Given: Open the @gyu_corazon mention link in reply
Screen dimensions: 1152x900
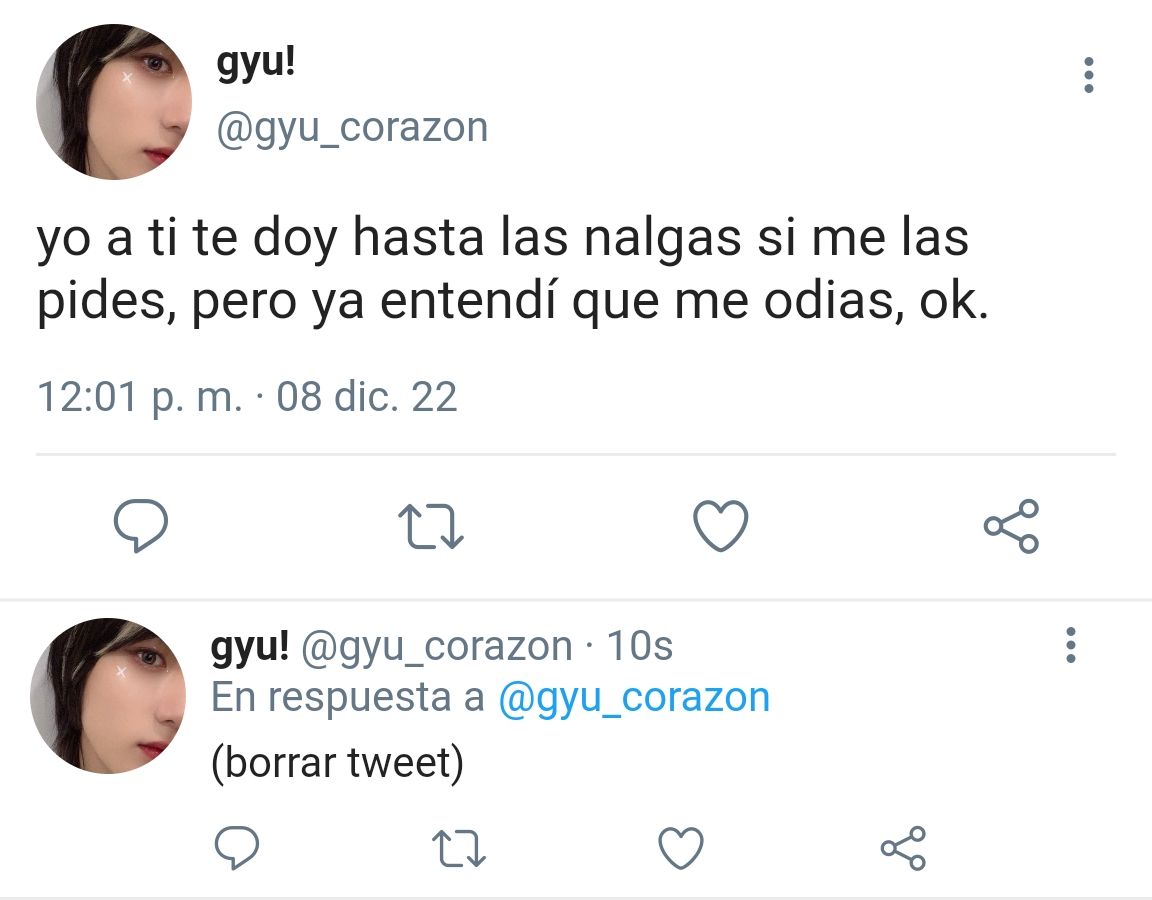Looking at the screenshot, I should coord(634,696).
